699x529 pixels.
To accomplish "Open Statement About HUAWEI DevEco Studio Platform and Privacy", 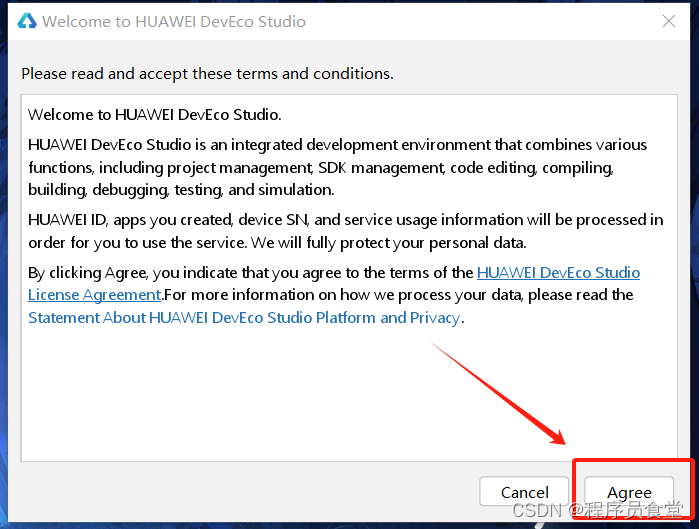I will 244,318.
